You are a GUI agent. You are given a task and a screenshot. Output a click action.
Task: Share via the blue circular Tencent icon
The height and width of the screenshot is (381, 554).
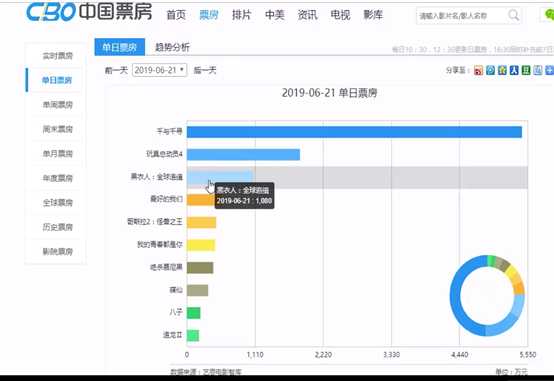click(490, 70)
